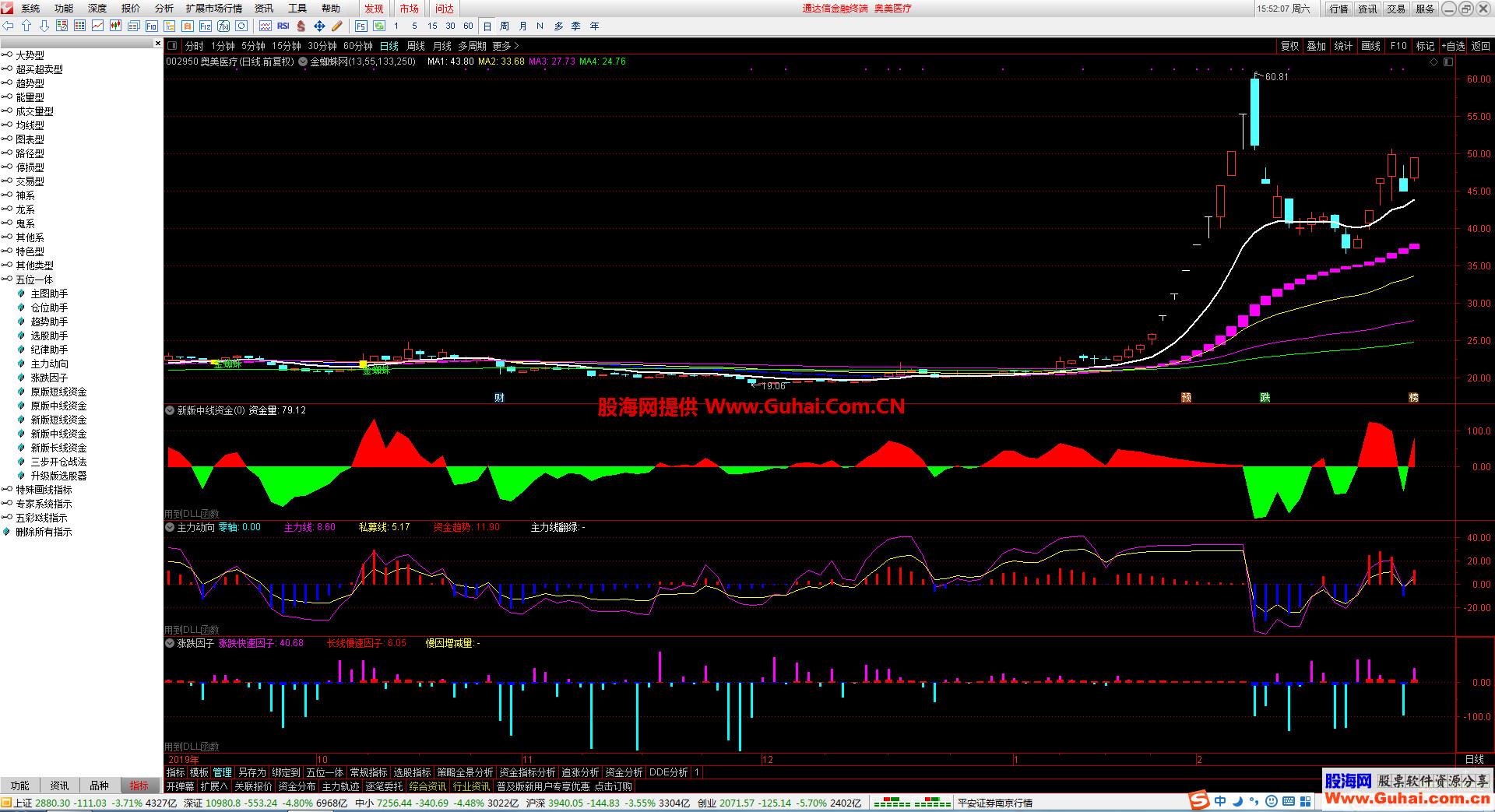Image resolution: width=1495 pixels, height=812 pixels.
Task: Toggle the 周 weekly period button
Action: (505, 26)
